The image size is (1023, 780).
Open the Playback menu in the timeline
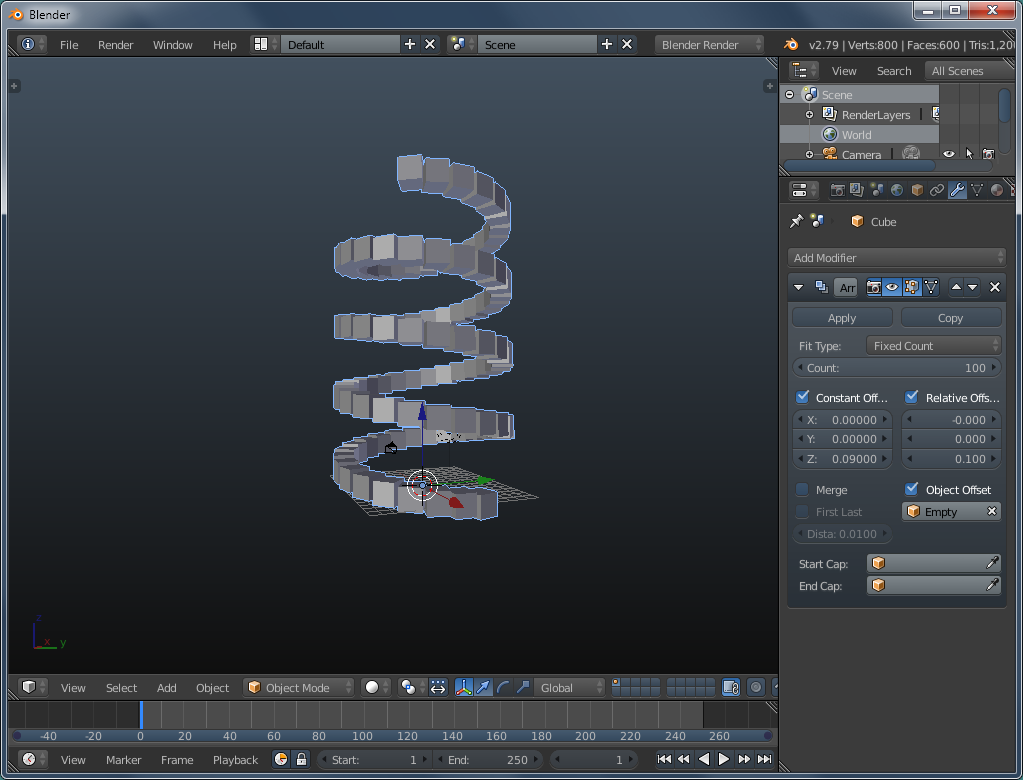(x=235, y=760)
